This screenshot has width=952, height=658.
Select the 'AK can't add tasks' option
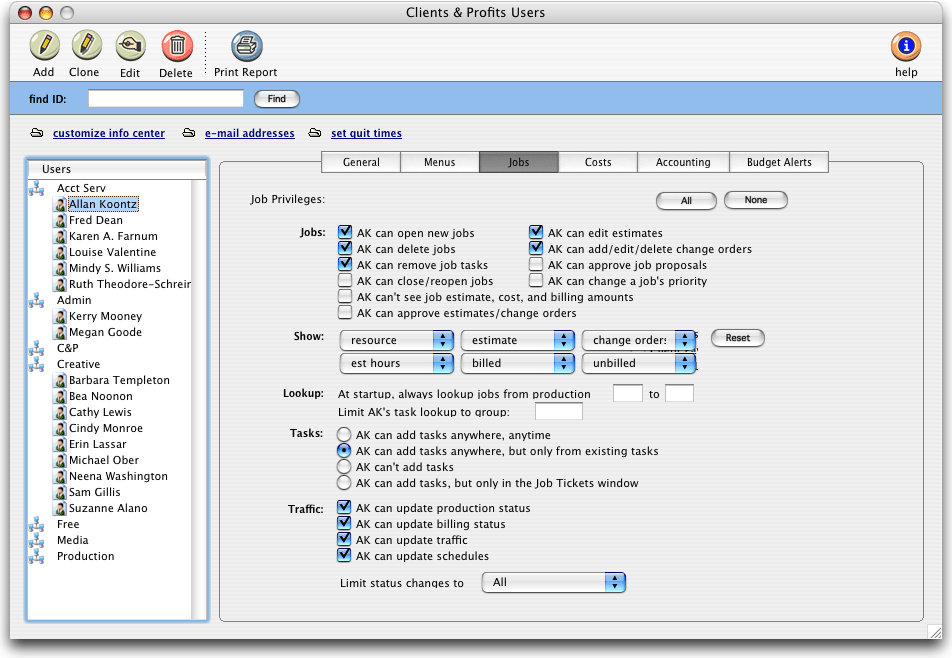pos(344,467)
